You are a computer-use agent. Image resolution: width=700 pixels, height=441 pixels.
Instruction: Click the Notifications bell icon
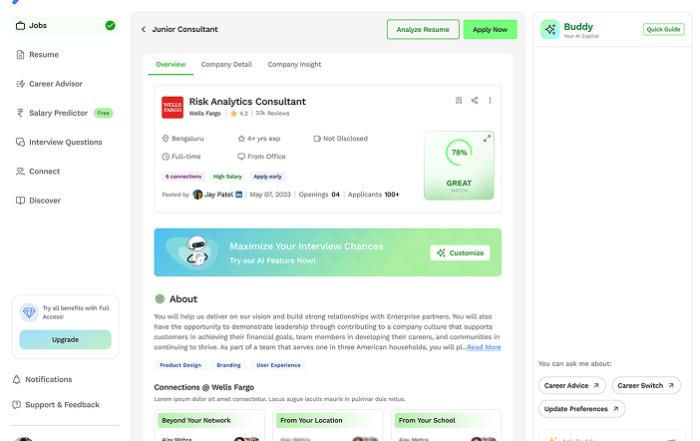click(17, 379)
